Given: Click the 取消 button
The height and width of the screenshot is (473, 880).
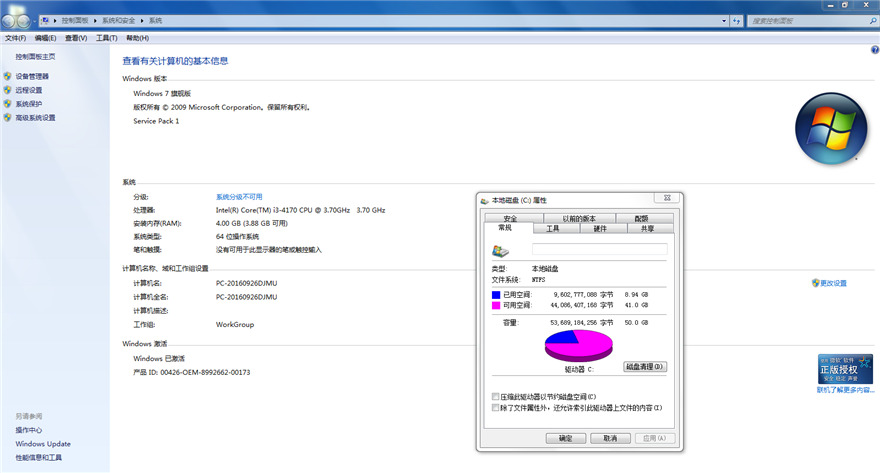Looking at the screenshot, I should (610, 438).
